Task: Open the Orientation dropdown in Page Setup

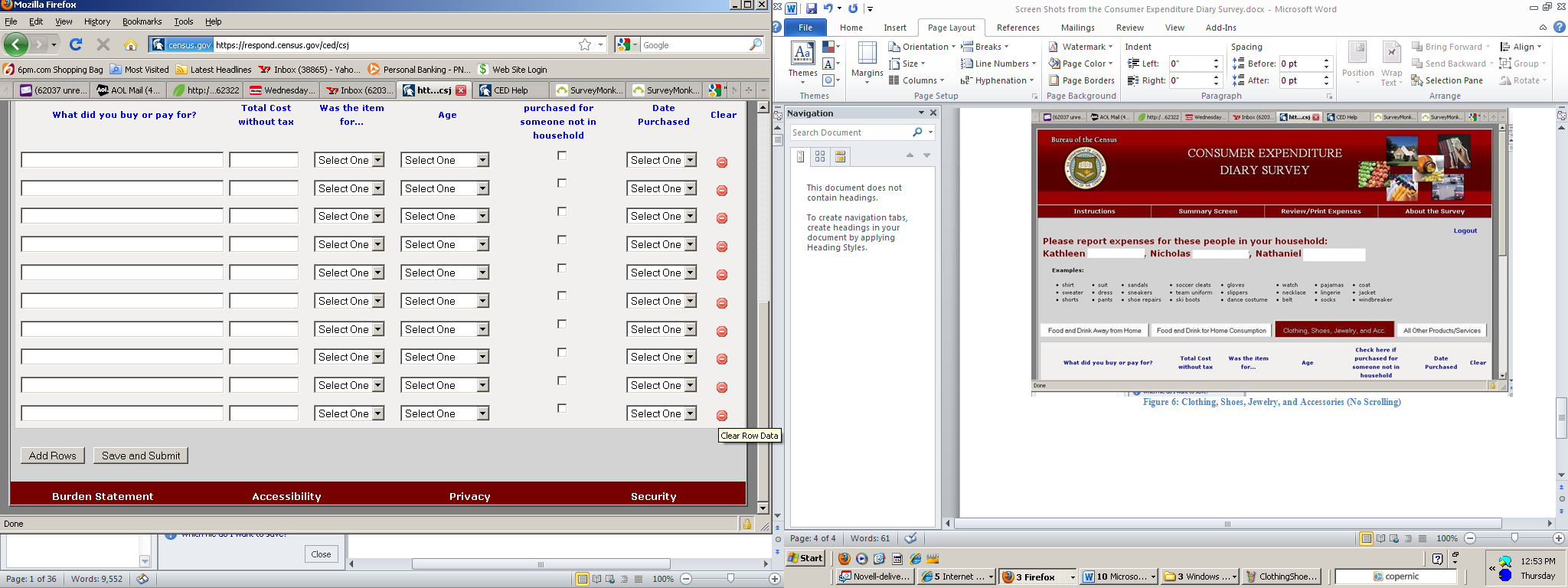Action: click(922, 47)
